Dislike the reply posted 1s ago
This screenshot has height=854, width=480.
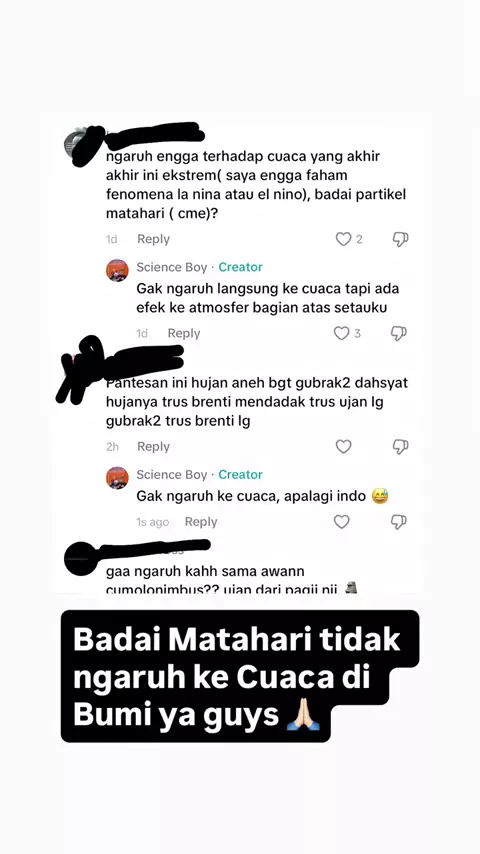pyautogui.click(x=399, y=522)
